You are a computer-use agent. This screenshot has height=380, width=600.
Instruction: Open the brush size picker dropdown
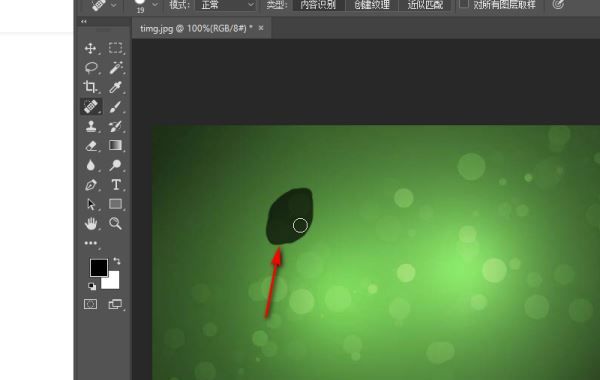155,5
